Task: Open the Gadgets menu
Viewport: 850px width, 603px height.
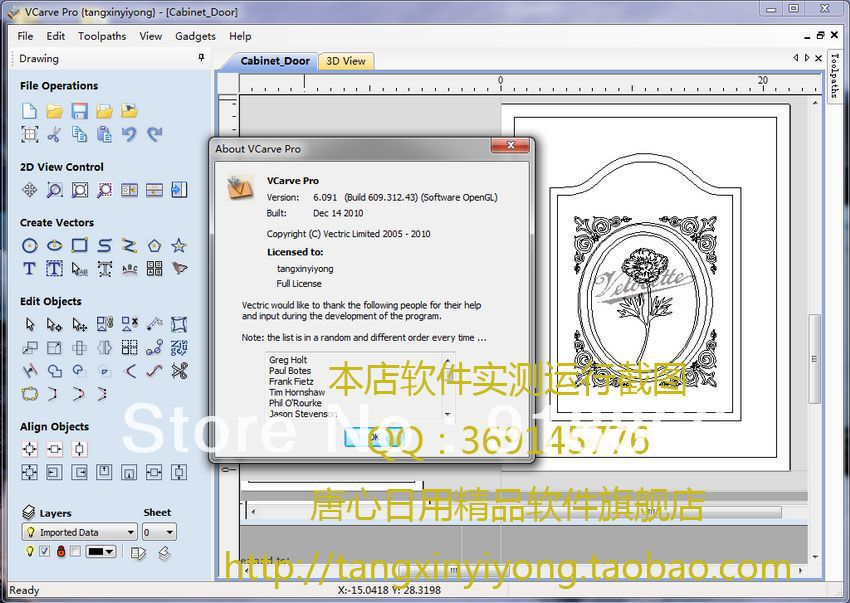Action: pos(195,36)
